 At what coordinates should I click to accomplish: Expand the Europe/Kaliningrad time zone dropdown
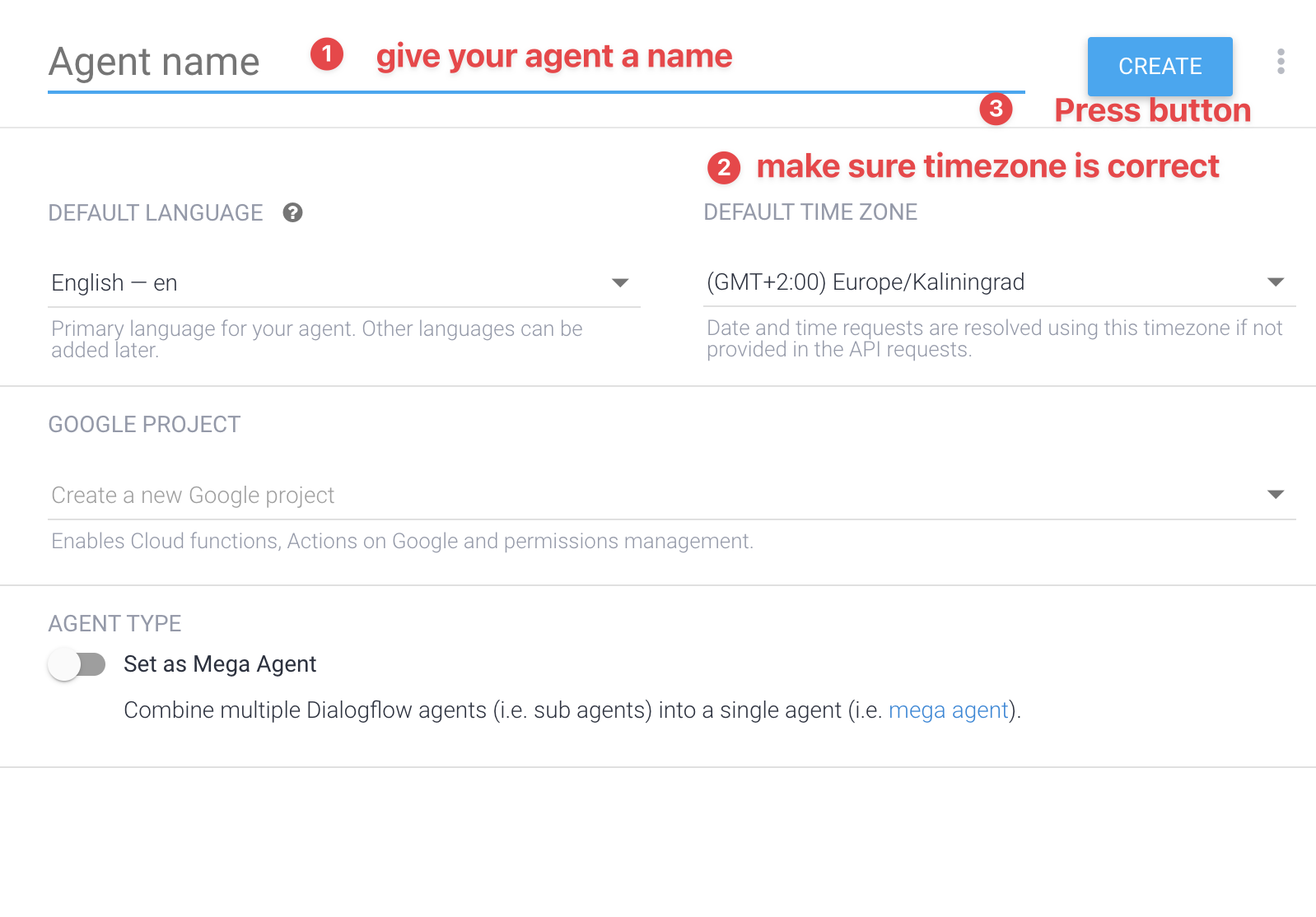tap(999, 282)
